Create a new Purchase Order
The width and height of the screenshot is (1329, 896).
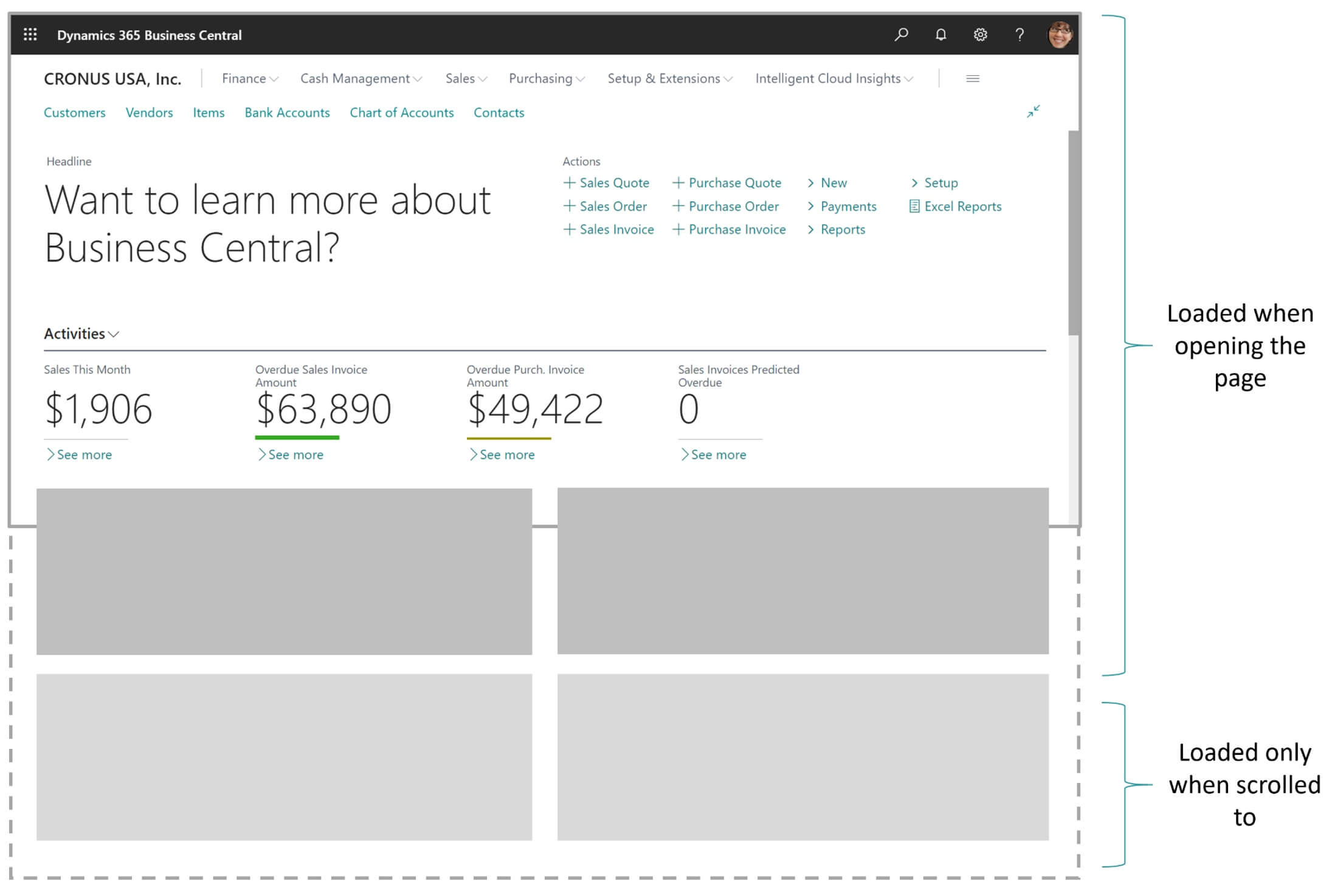(725, 206)
